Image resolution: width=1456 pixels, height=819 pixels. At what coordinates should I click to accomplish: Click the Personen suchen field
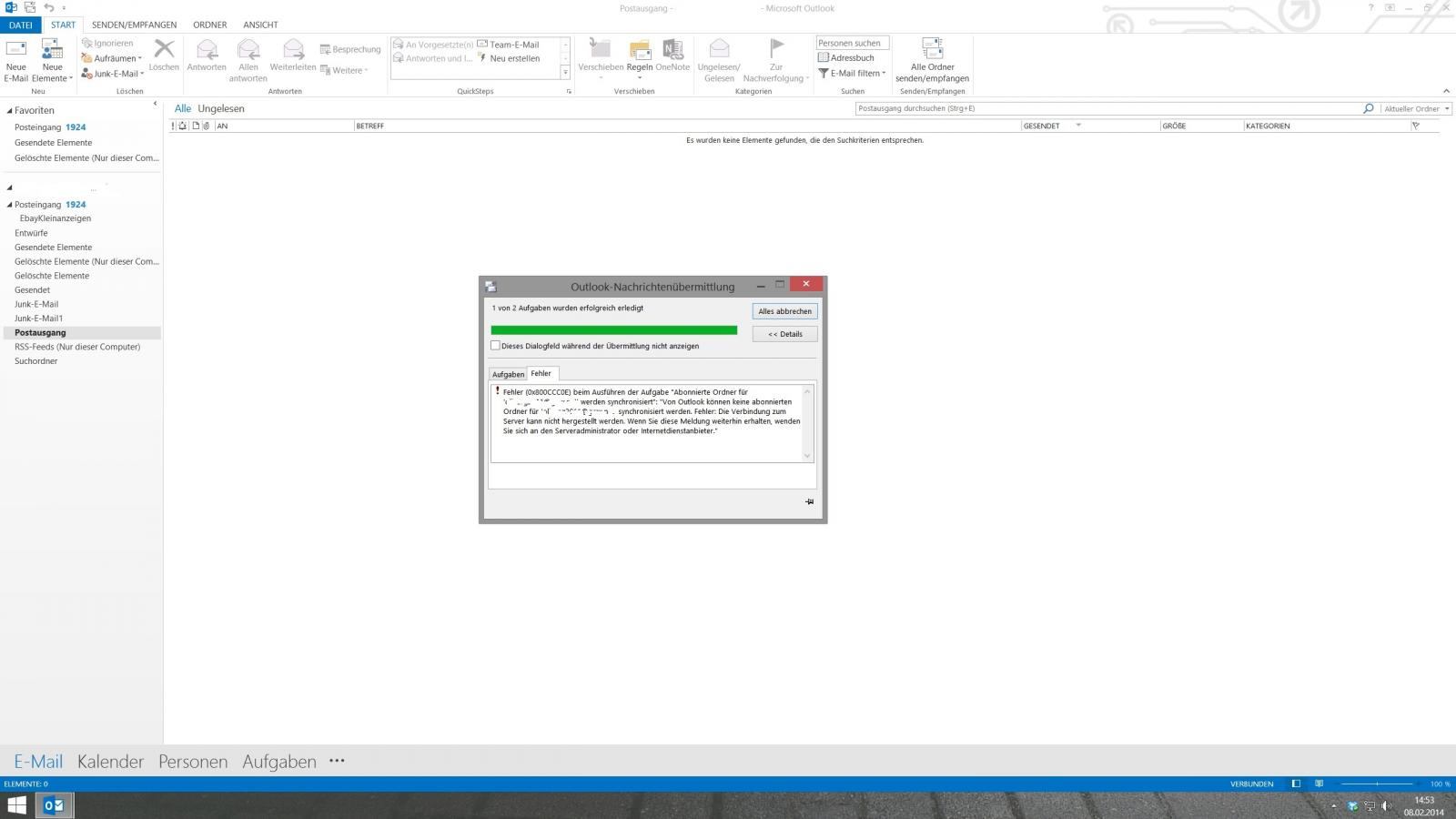852,43
